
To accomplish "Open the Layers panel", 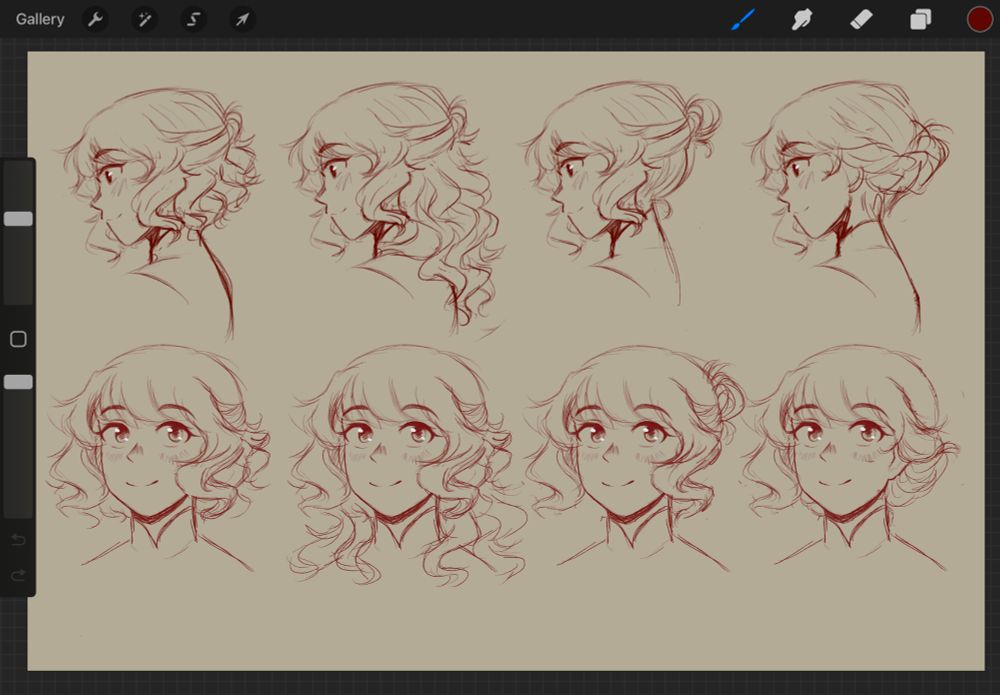I will tap(920, 19).
